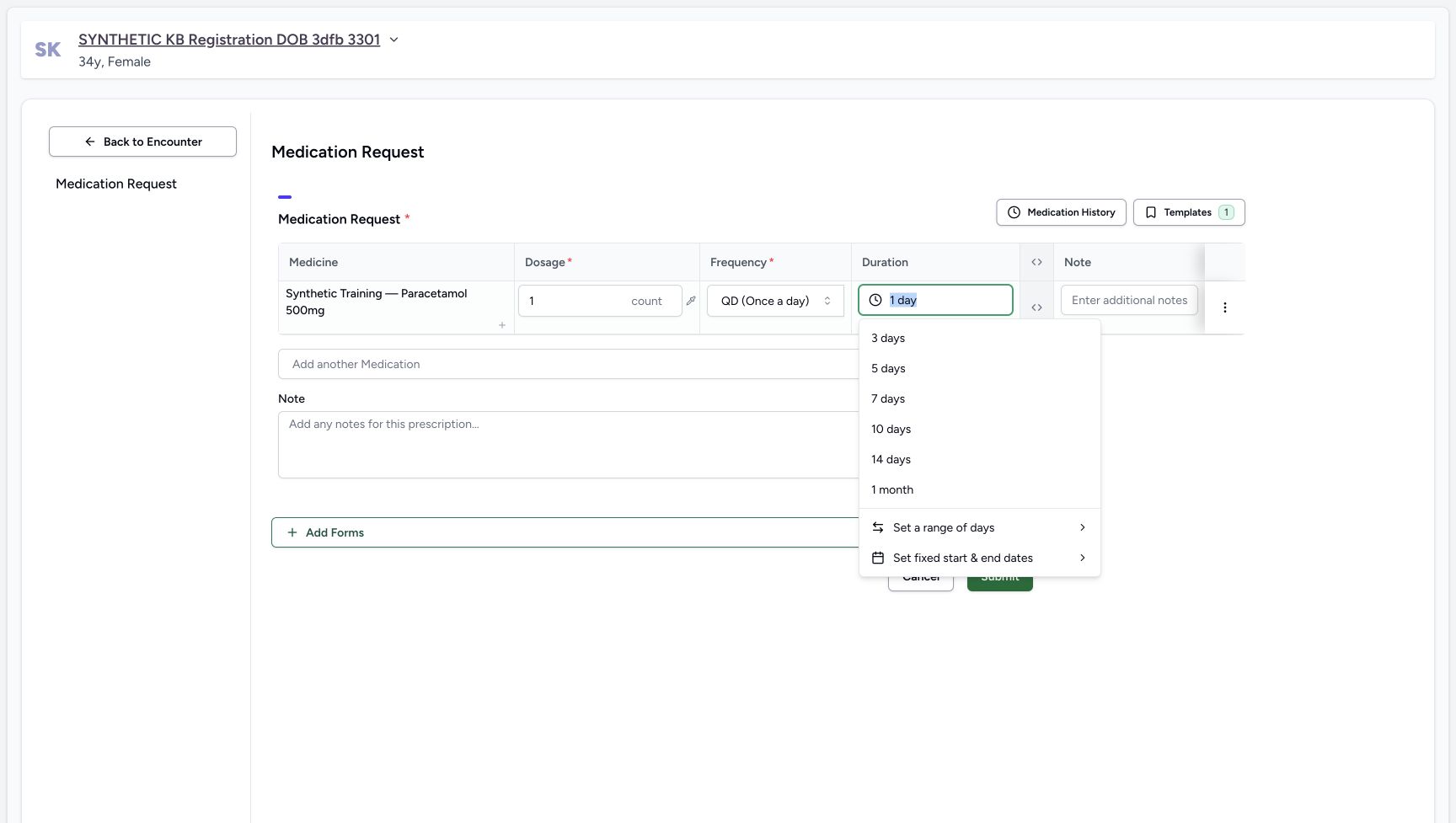
Task: Click the dosage count input field
Action: point(600,301)
